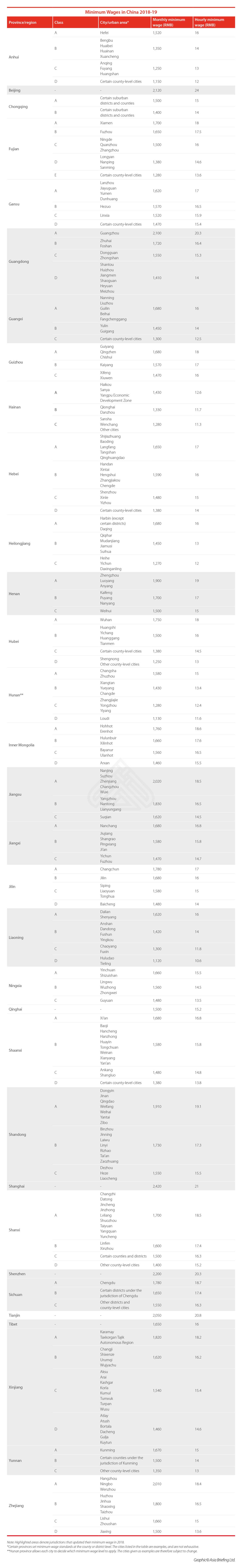This screenshot has width=242, height=1568.
Task: Select the Anhui province label
Action: 14,57
